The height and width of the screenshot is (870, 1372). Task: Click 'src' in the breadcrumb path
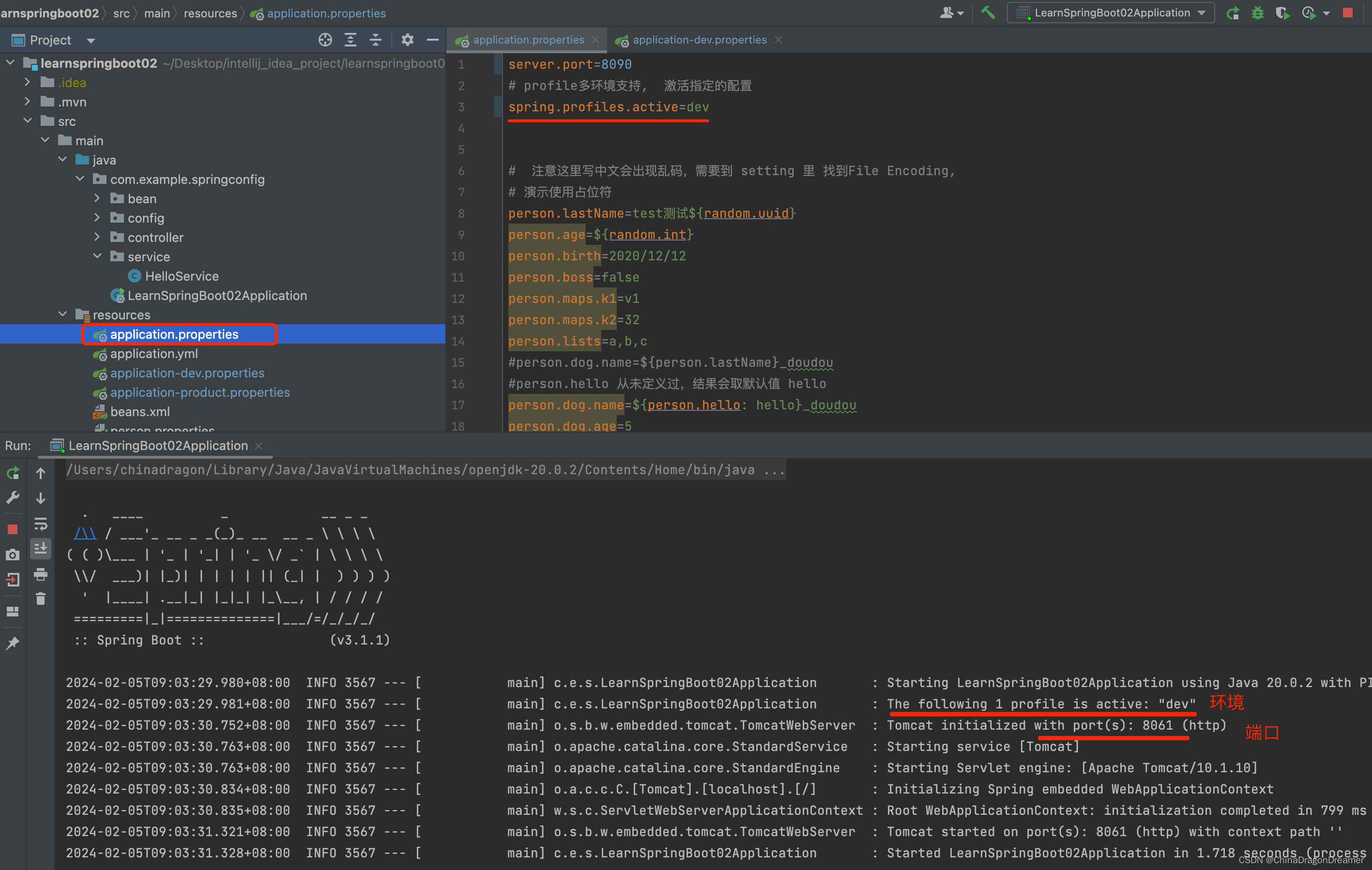(x=122, y=13)
